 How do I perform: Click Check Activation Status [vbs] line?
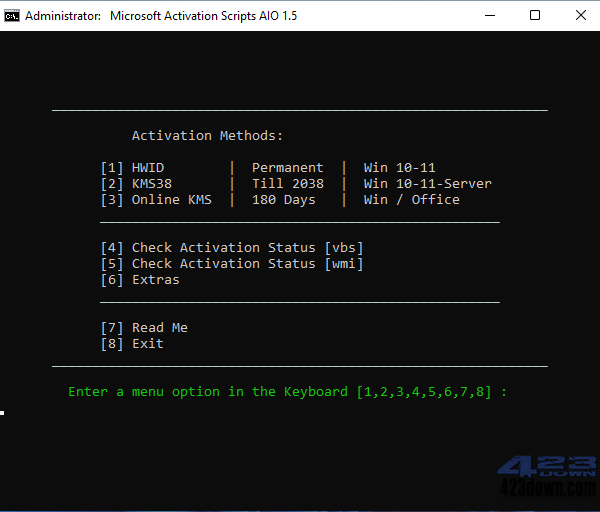[x=232, y=248]
